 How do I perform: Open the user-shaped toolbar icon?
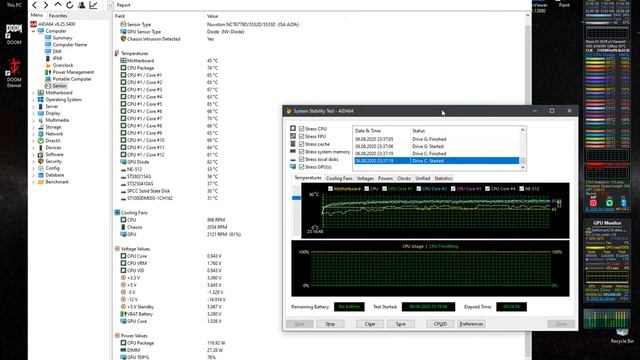[x=81, y=5]
